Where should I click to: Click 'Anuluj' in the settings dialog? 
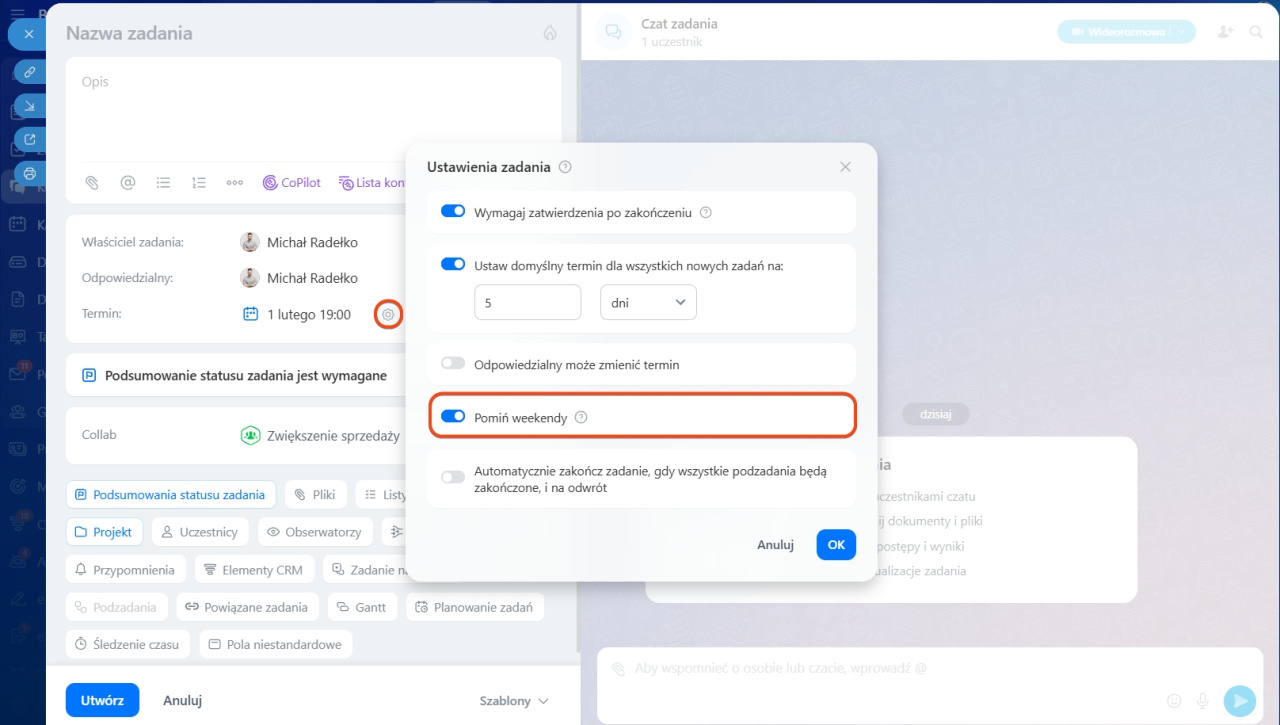pyautogui.click(x=775, y=545)
